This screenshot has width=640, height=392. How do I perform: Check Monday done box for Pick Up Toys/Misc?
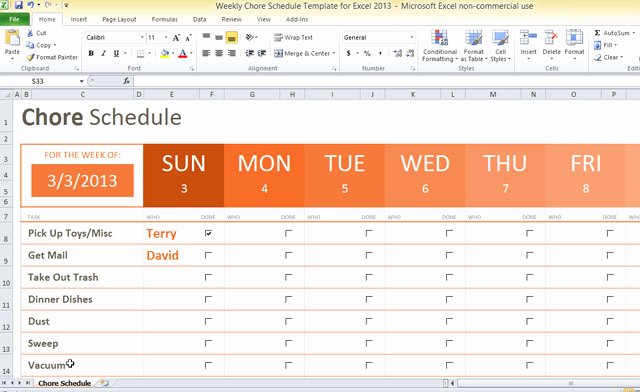(289, 233)
